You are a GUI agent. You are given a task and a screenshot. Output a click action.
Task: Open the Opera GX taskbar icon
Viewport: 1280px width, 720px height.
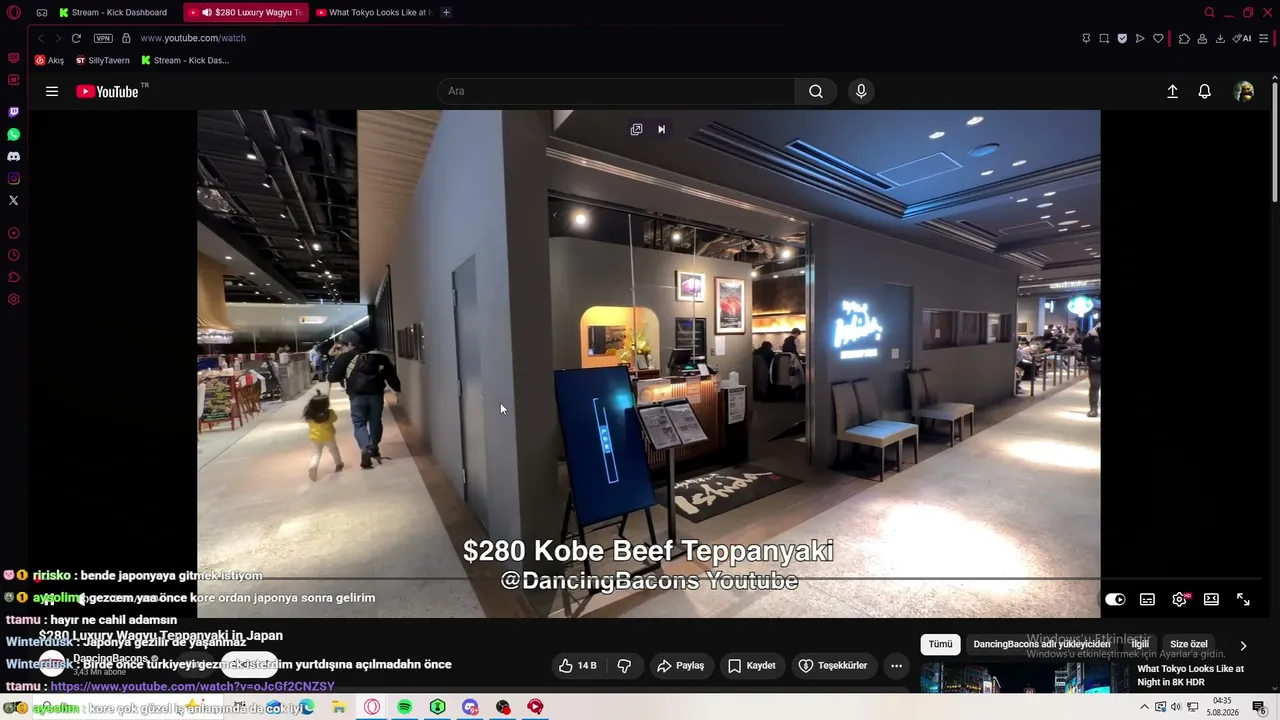coord(372,707)
